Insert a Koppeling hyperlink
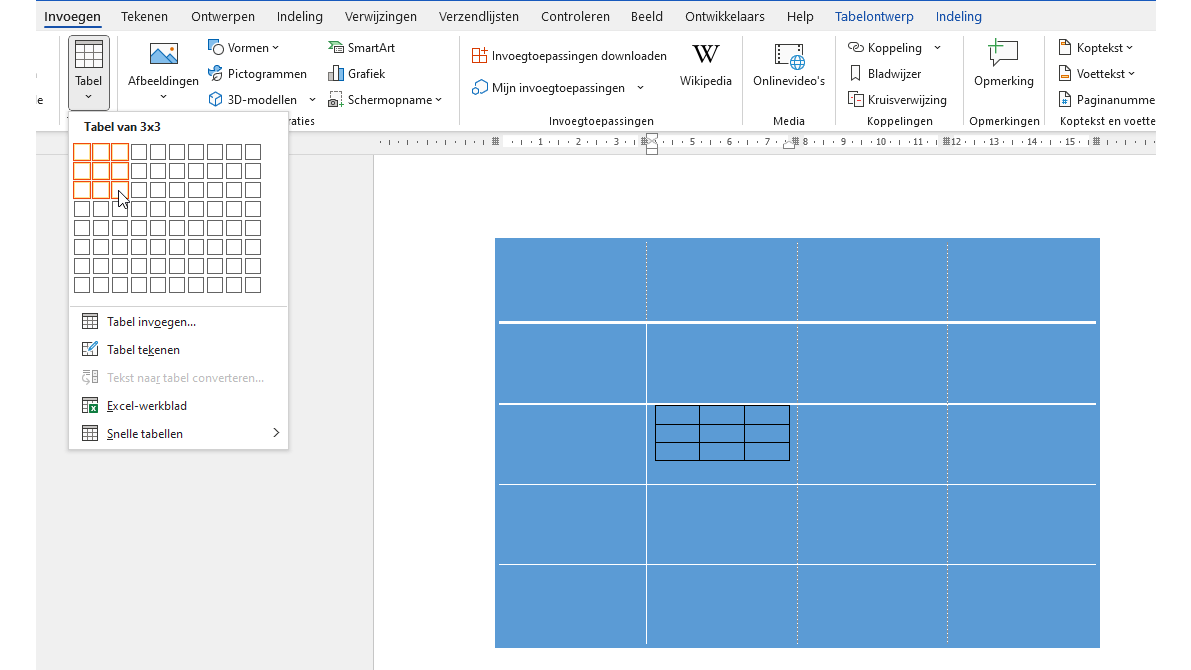The width and height of the screenshot is (1191, 670). pyautogui.click(x=885, y=48)
